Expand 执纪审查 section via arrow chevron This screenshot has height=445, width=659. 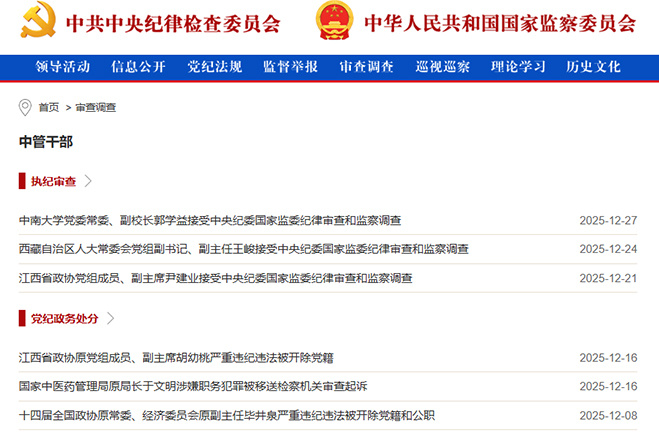89,181
